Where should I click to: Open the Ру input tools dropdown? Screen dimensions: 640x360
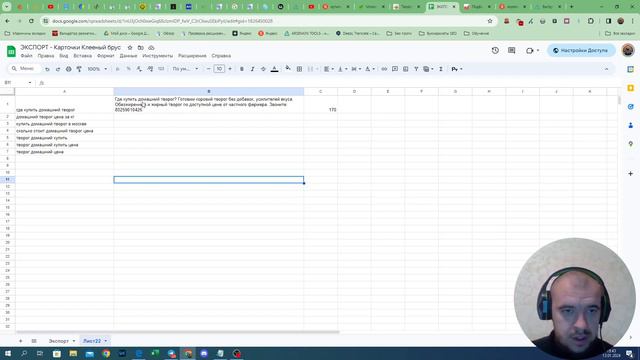[x=457, y=69]
